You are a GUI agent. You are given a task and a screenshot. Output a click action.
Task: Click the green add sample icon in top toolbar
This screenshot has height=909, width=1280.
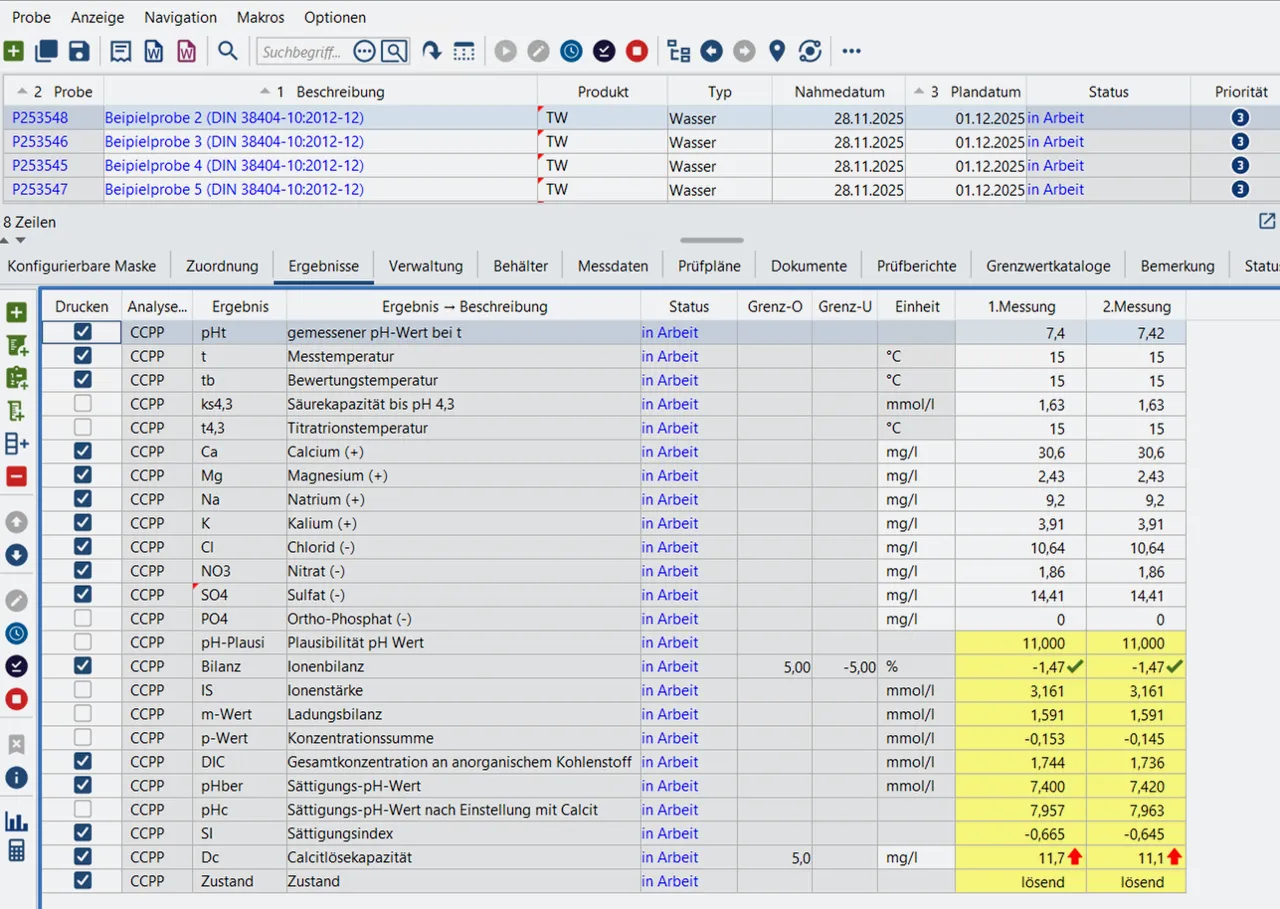click(14, 51)
